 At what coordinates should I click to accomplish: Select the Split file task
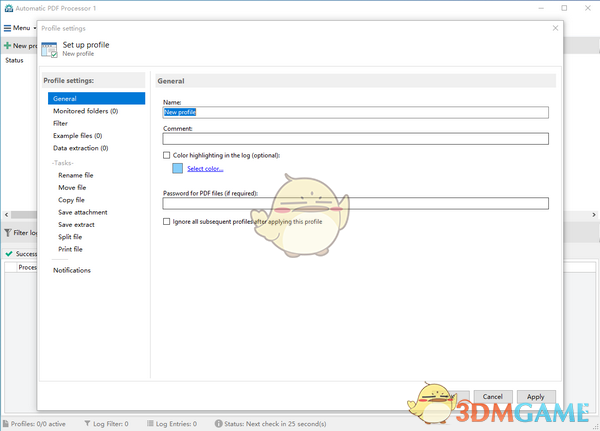70,237
